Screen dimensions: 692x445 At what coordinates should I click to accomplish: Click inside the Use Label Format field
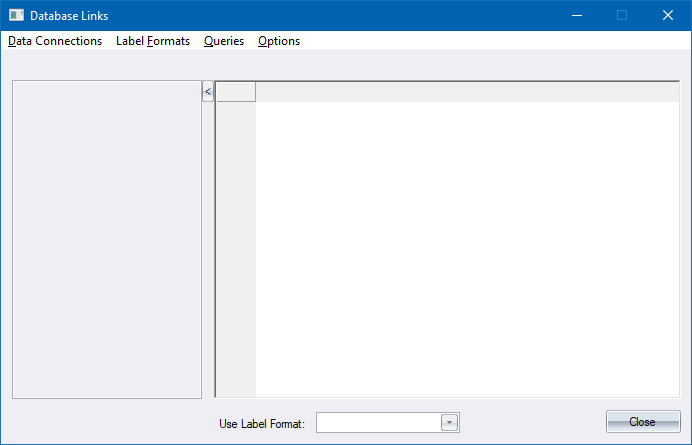point(378,423)
